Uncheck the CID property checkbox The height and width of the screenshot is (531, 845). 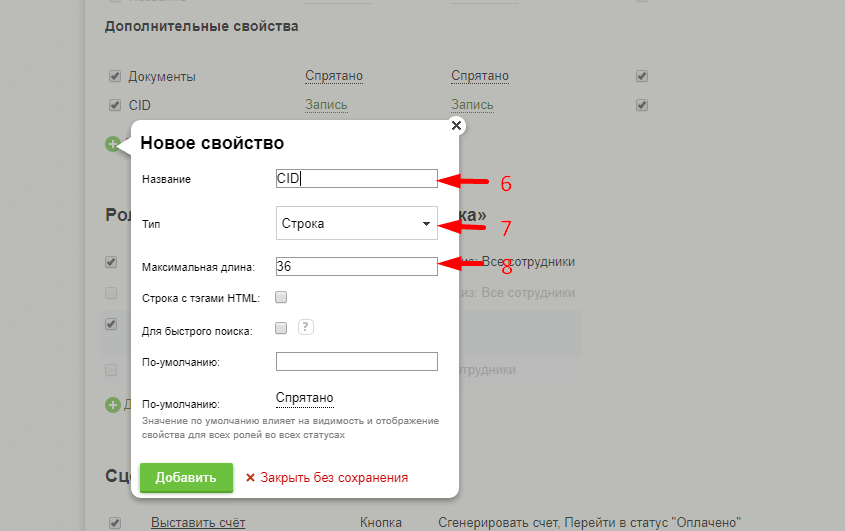(115, 105)
